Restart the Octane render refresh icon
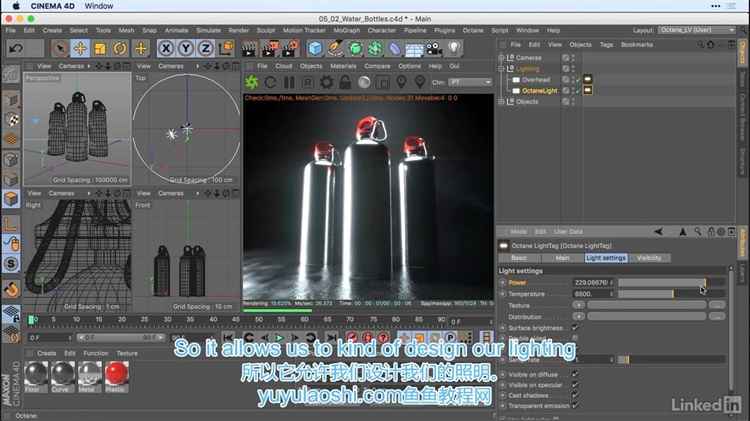Image resolution: width=750 pixels, height=421 pixels. [270, 82]
